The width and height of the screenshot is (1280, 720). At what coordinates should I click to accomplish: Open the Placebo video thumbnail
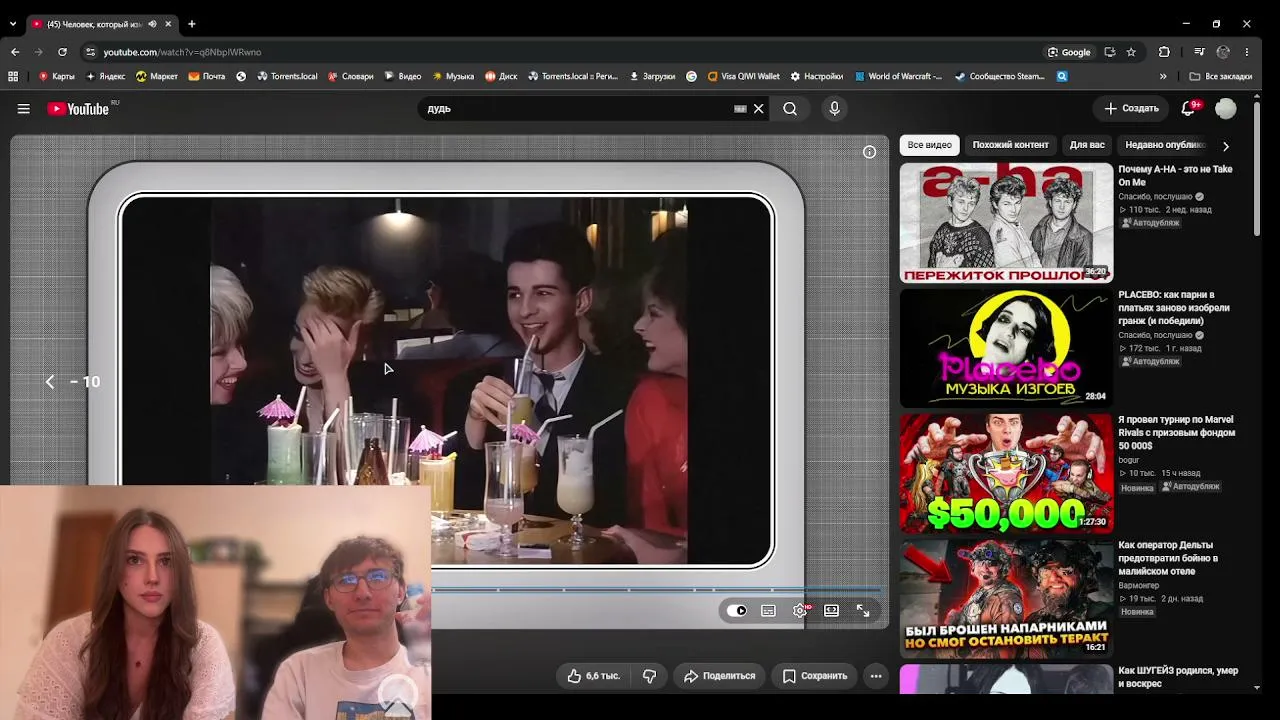1006,348
